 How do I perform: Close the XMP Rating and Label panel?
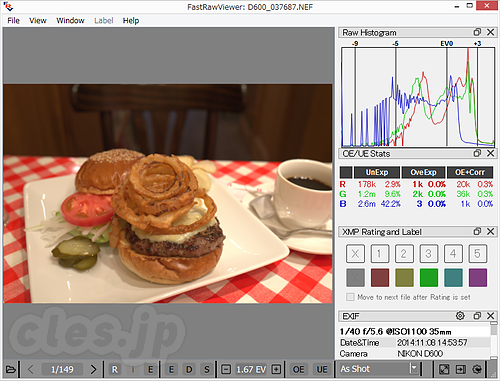490,231
